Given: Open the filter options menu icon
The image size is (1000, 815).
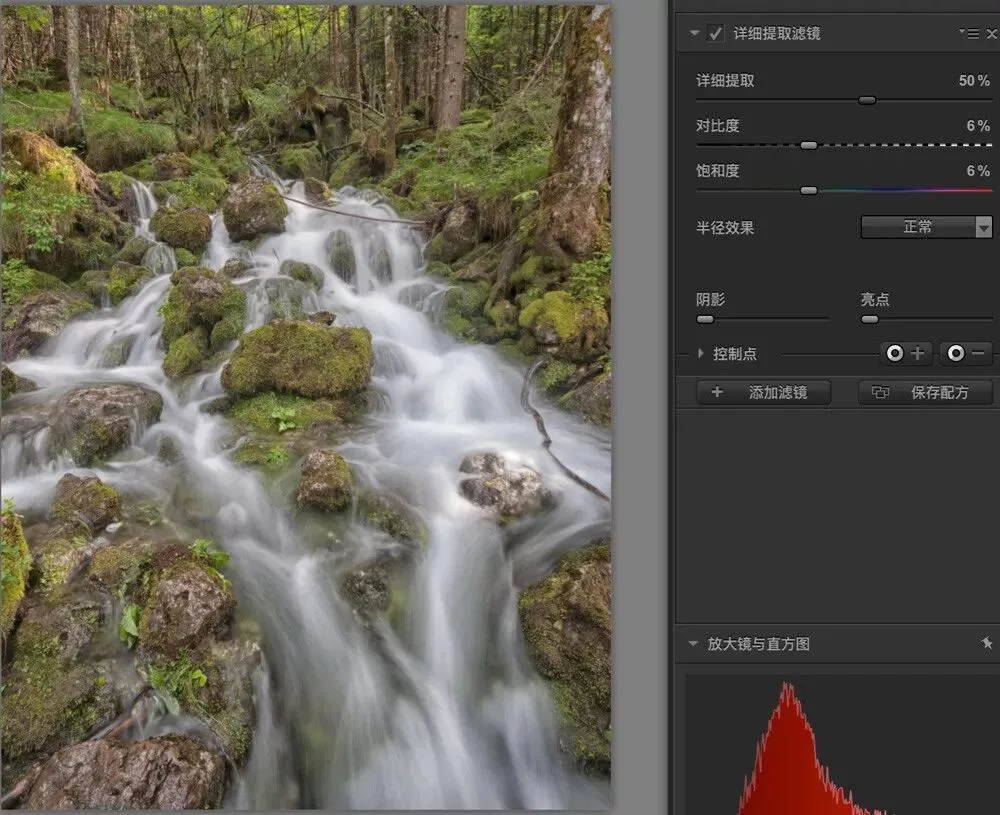Looking at the screenshot, I should click(x=969, y=33).
